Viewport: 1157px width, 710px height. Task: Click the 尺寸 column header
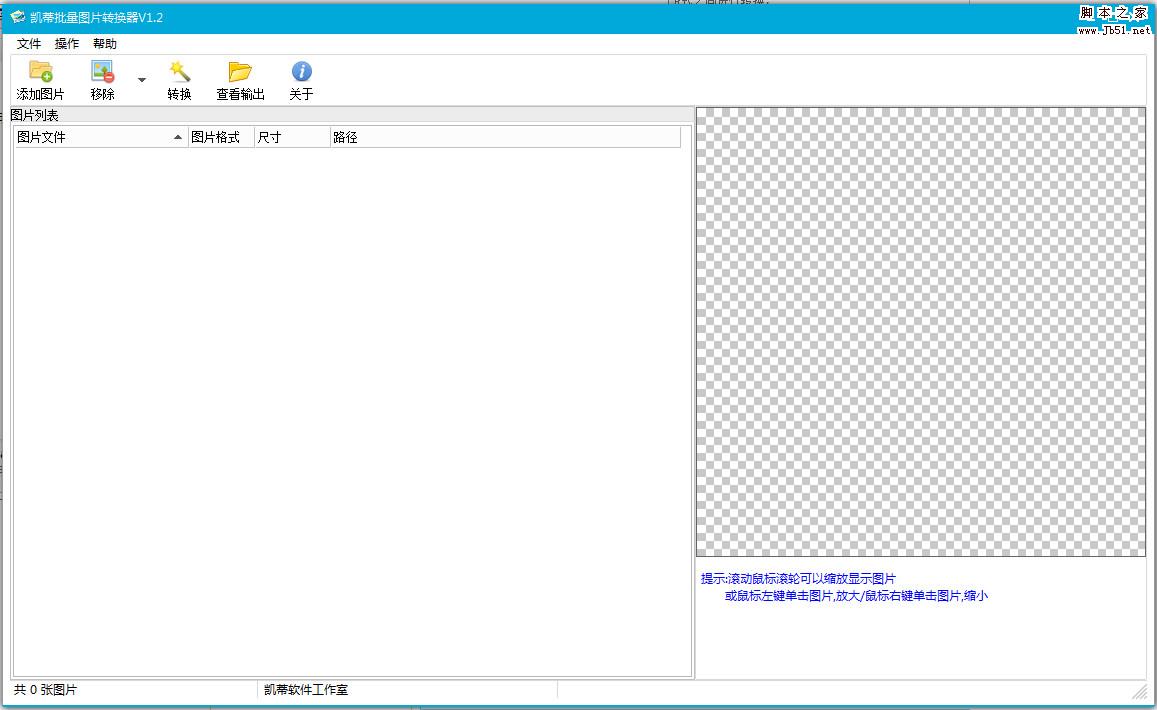[x=292, y=137]
